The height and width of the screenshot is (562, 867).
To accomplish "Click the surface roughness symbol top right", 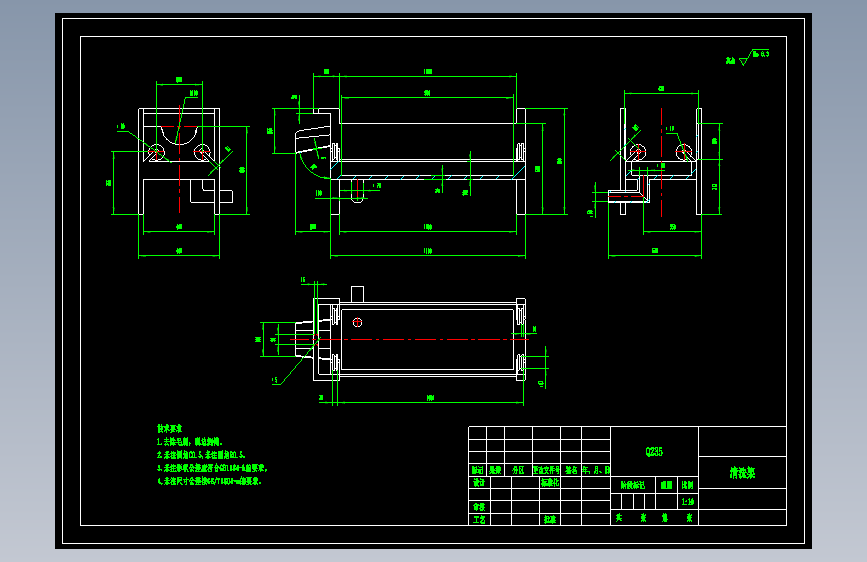I will (x=748, y=57).
